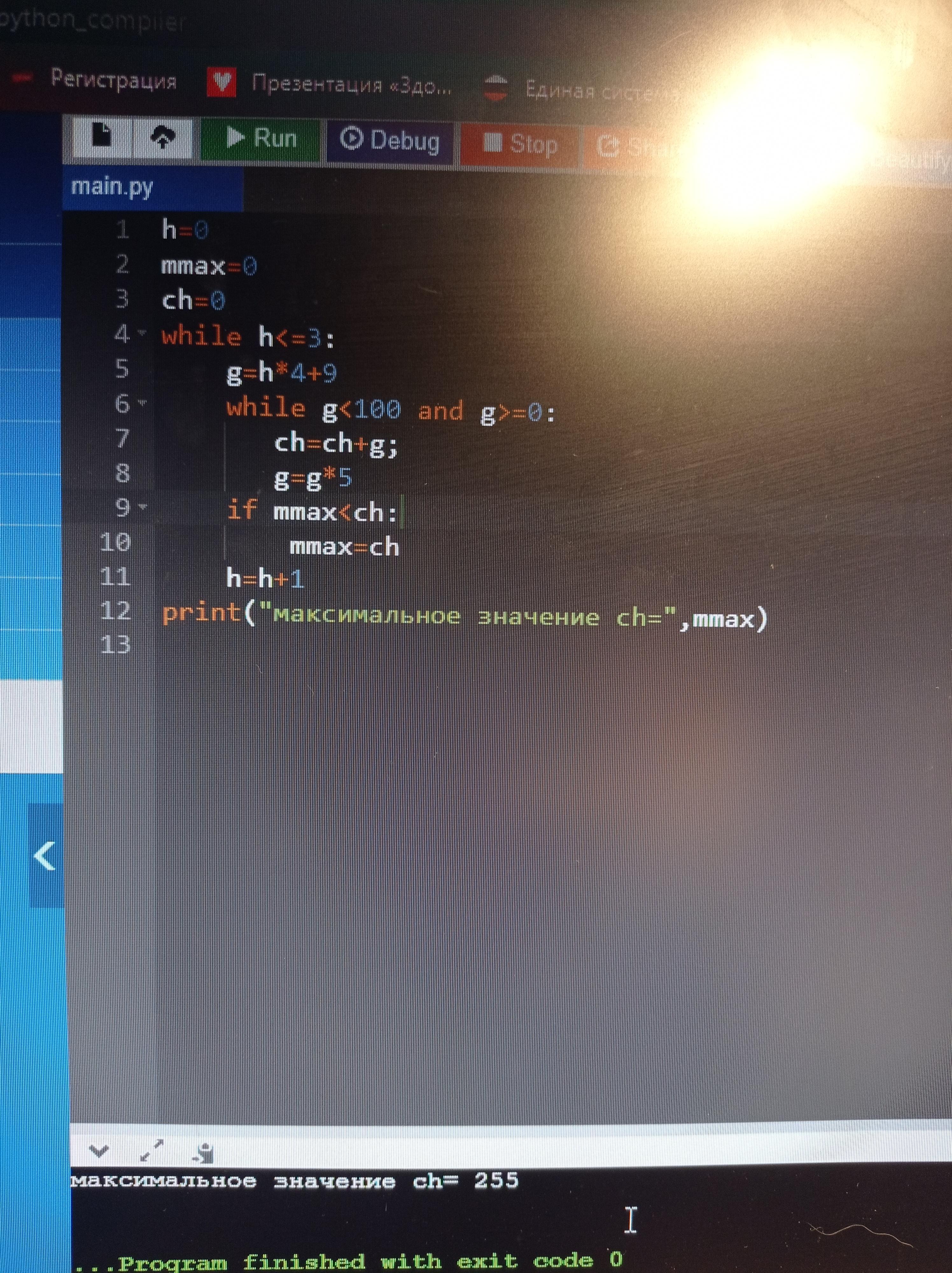Clear the console with broom icon

[x=204, y=1153]
